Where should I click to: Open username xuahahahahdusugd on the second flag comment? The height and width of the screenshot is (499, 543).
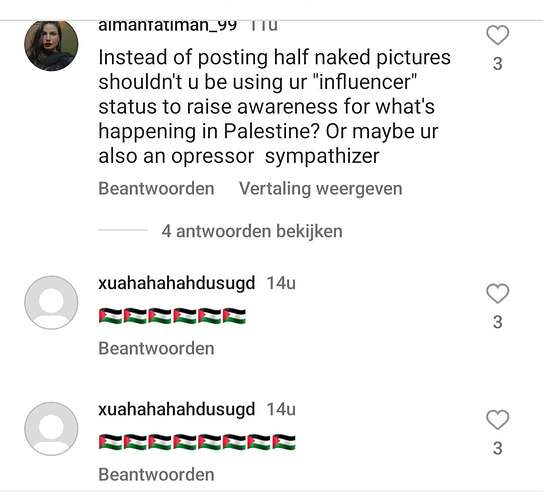pos(177,409)
